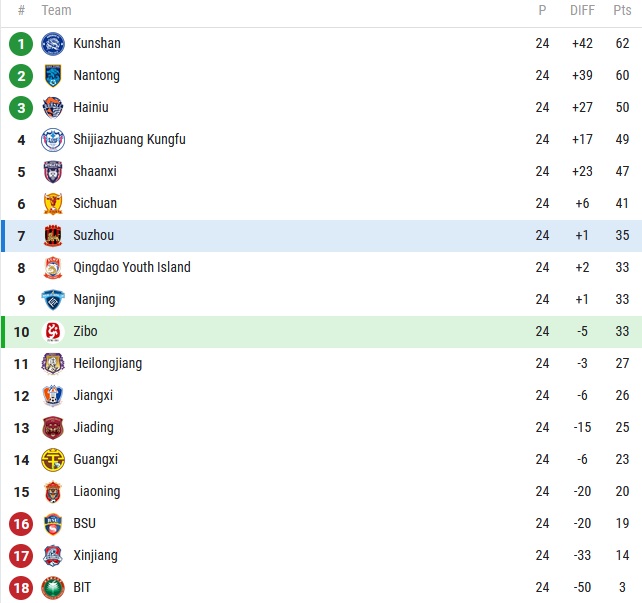The image size is (642, 603).
Task: Click the Sichuan team emblem
Action: (x=53, y=204)
